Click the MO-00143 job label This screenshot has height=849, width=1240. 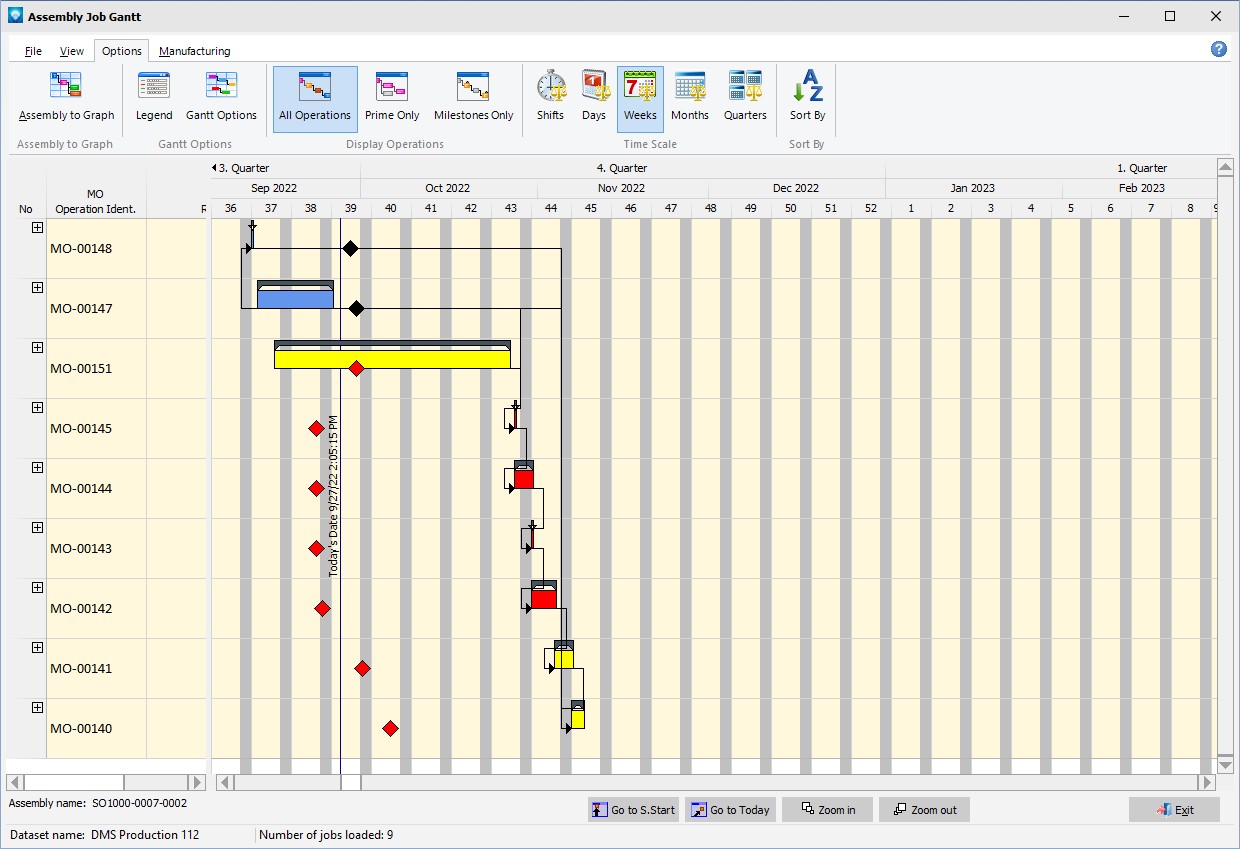point(81,548)
